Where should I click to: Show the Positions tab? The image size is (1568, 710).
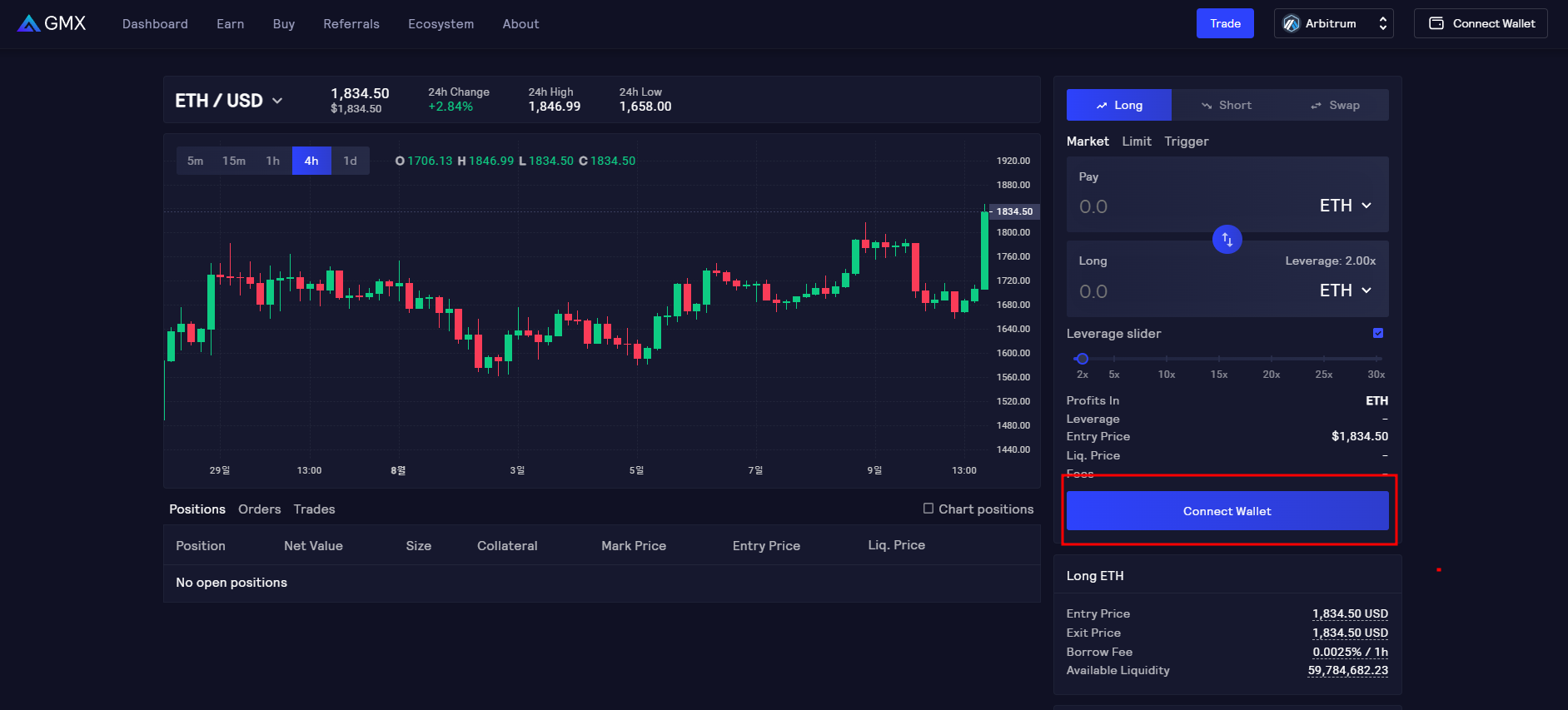197,509
